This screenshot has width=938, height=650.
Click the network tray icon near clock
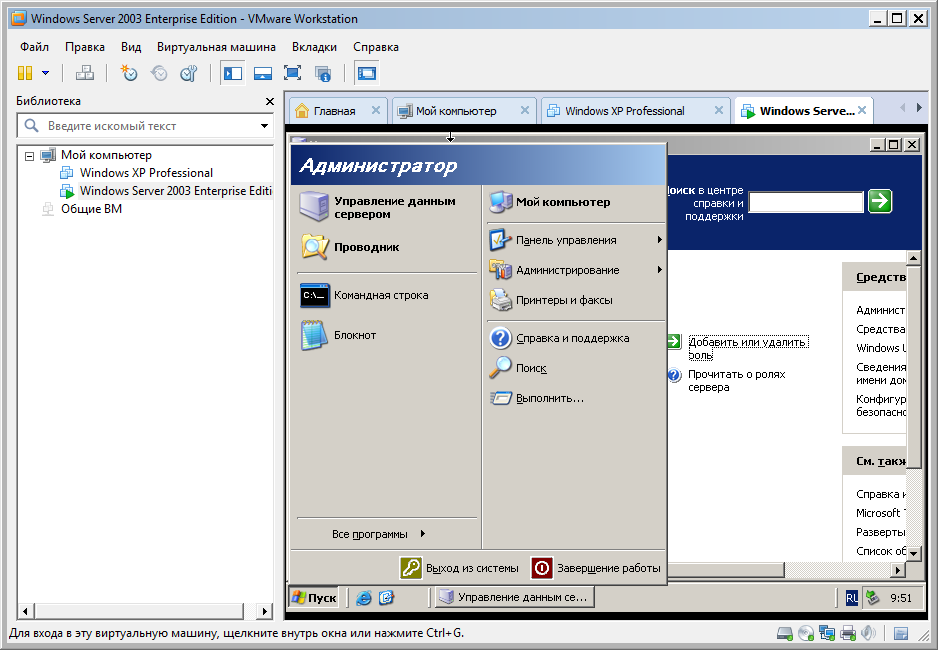point(873,597)
